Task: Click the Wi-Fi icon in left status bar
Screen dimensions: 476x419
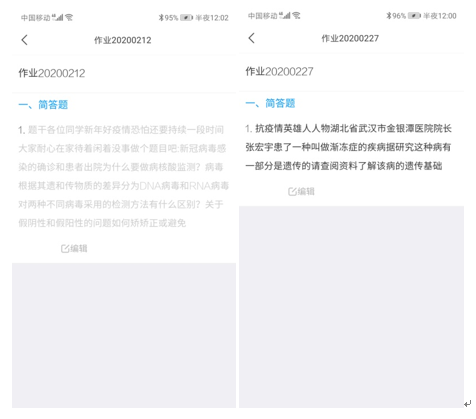Action: coord(69,17)
